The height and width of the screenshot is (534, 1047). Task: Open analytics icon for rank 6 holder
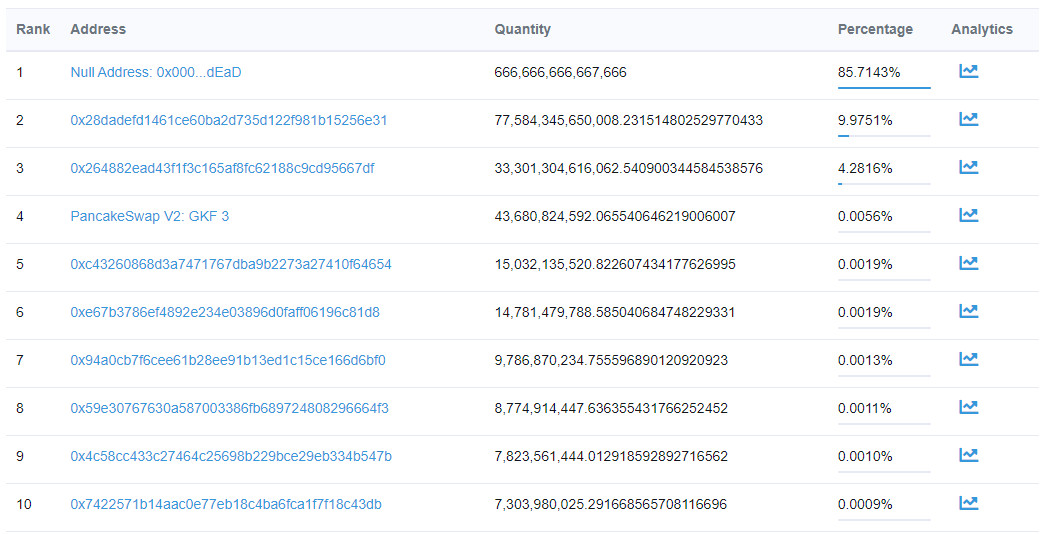(968, 311)
